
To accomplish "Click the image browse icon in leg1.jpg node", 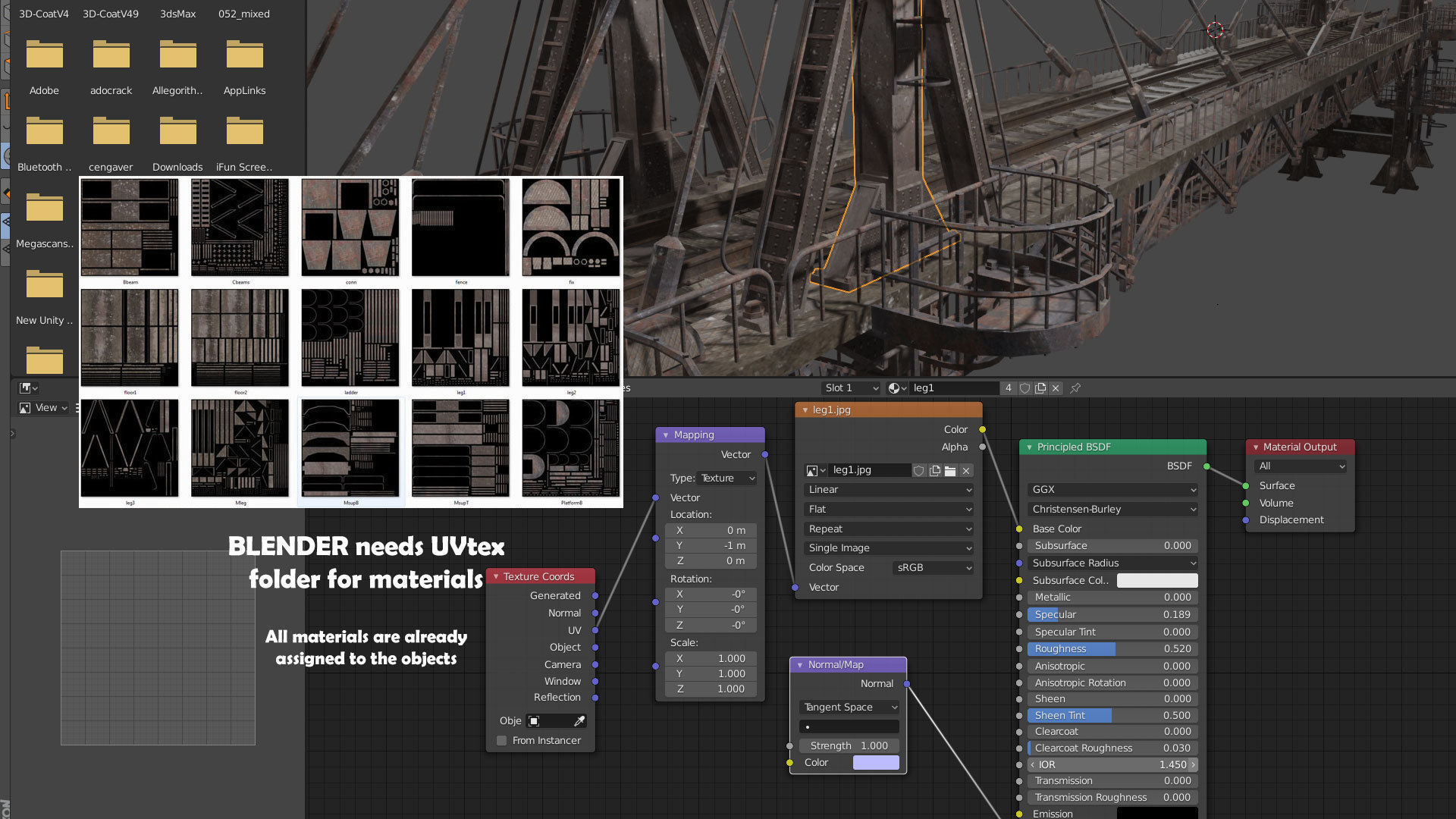I will 815,471.
